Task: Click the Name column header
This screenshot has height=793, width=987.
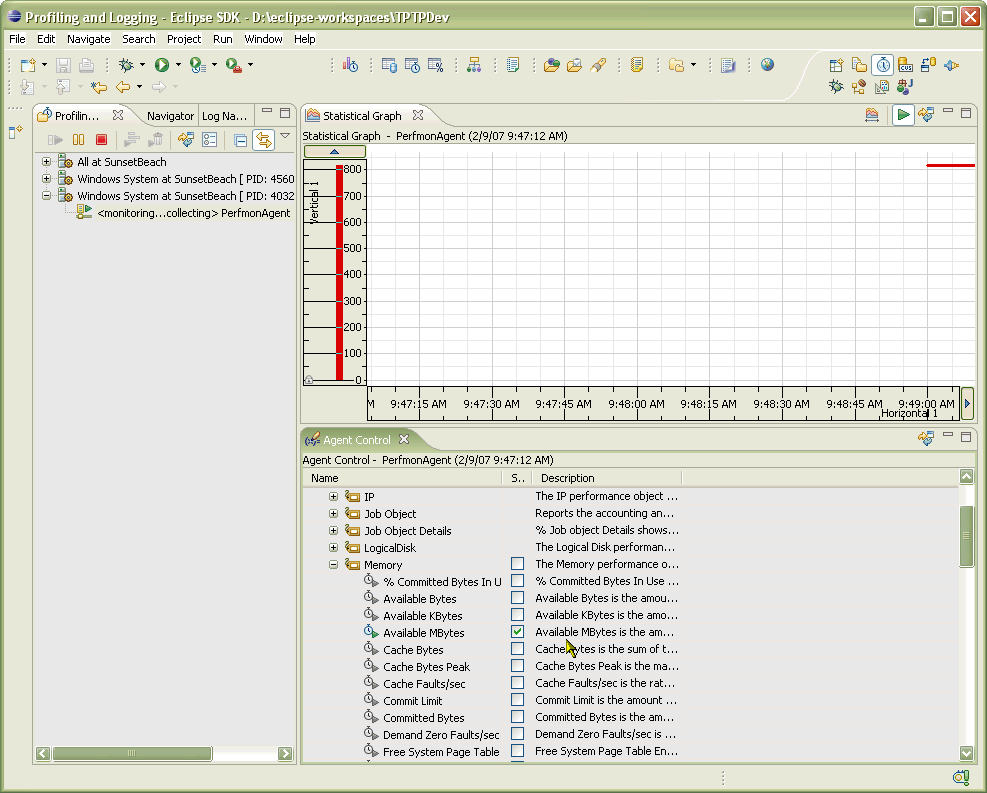Action: 402,478
